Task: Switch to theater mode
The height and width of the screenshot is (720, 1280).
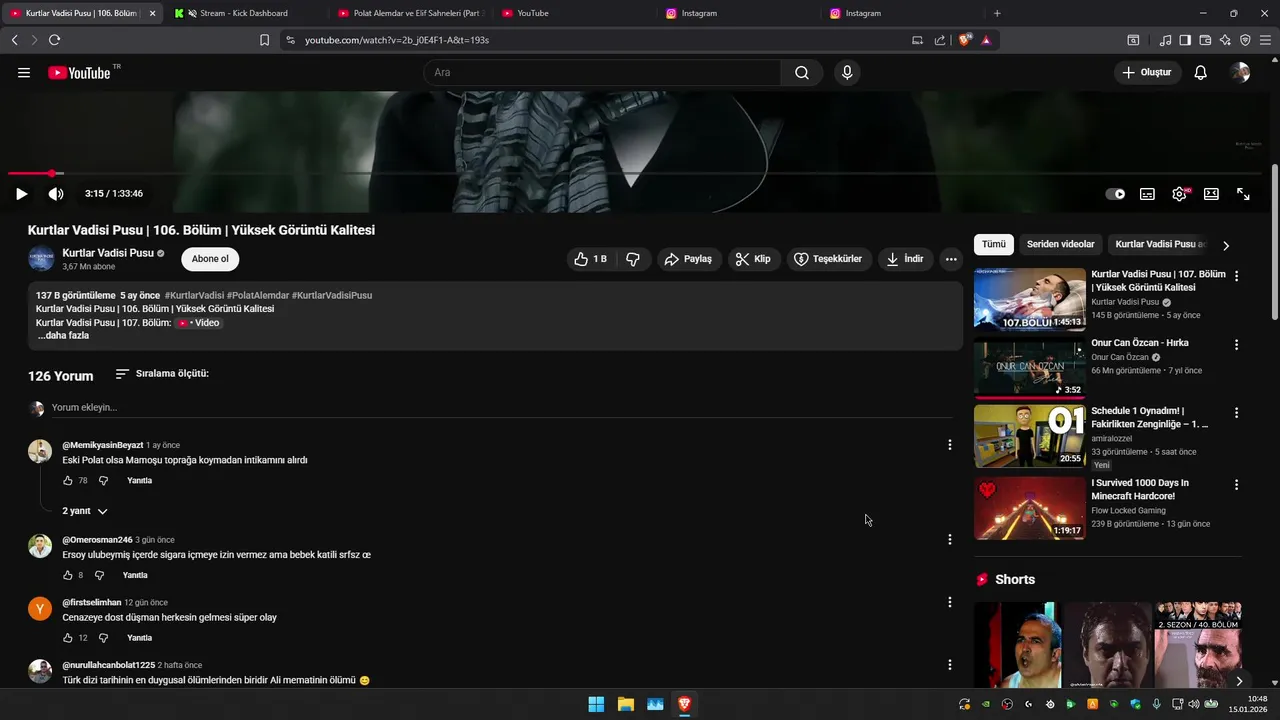Action: pos(1211,194)
